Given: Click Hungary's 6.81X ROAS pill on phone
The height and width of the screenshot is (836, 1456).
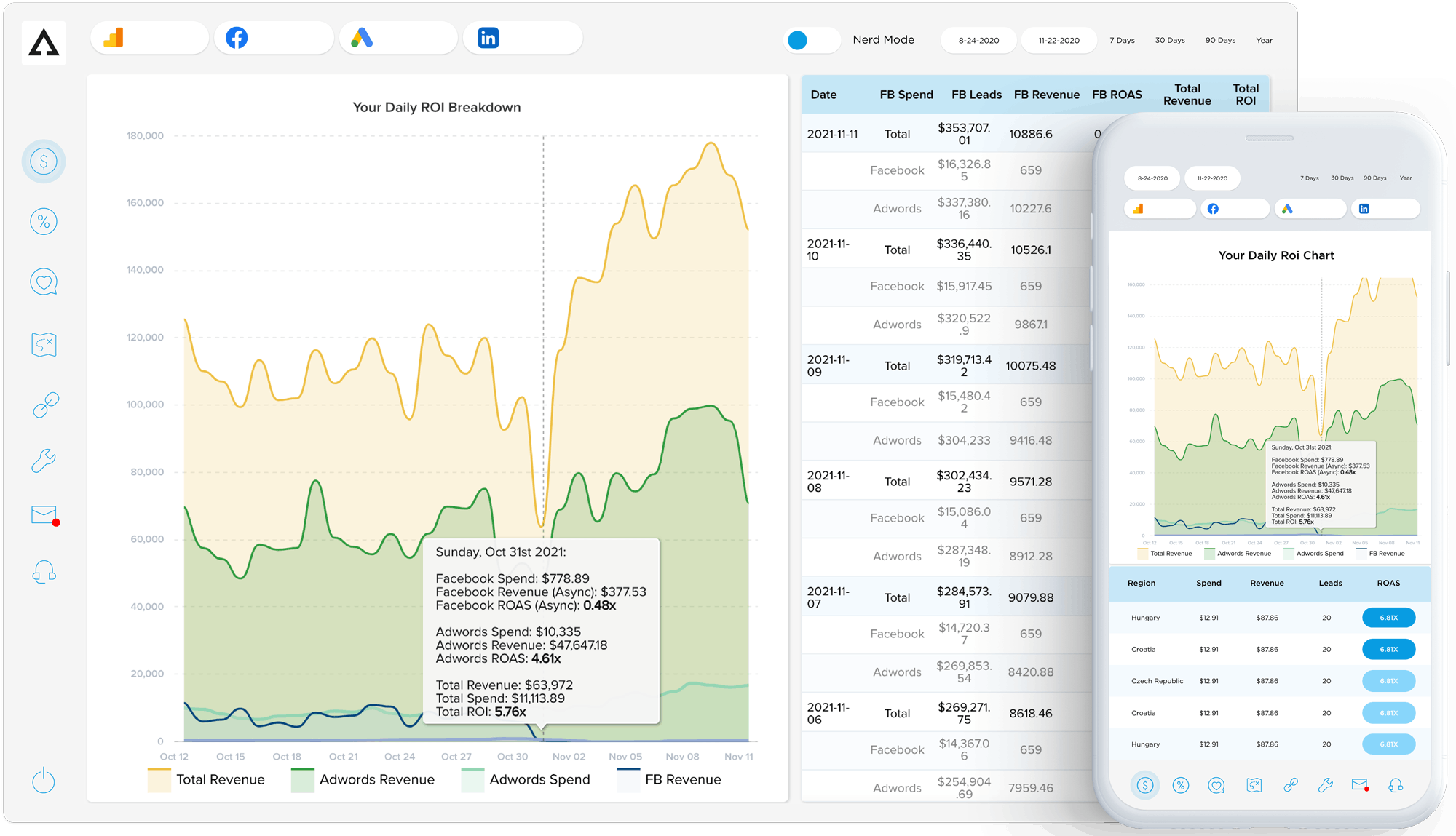Looking at the screenshot, I should click(x=1388, y=618).
